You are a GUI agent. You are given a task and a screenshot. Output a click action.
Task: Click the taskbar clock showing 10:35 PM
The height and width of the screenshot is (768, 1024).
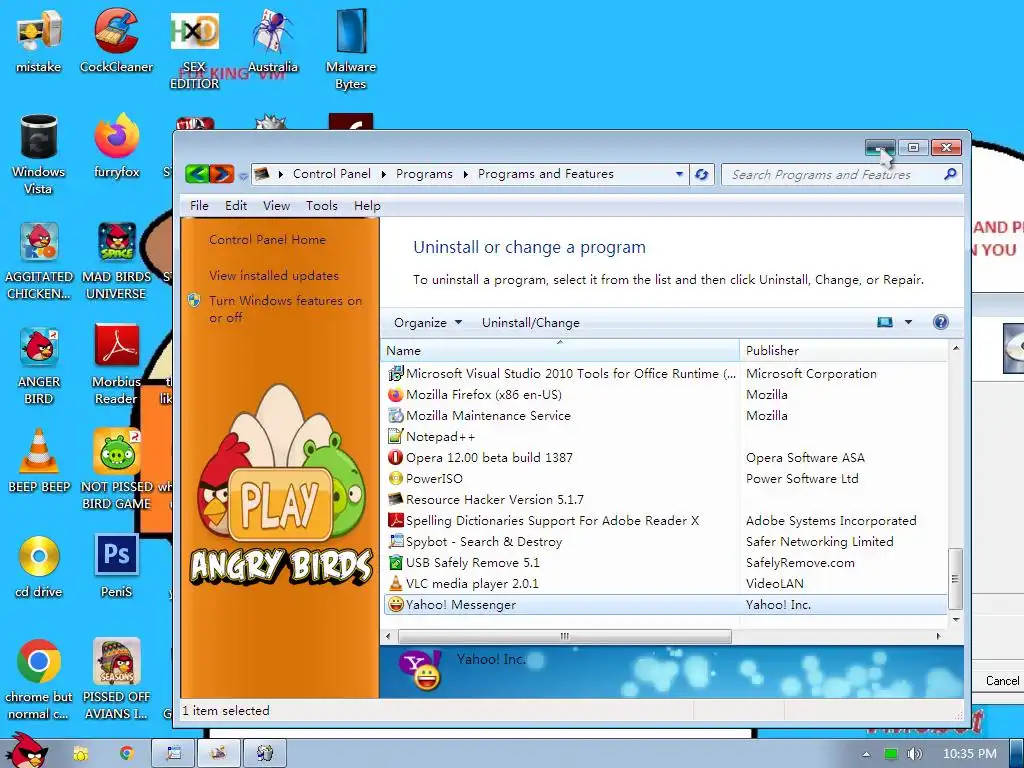[969, 754]
